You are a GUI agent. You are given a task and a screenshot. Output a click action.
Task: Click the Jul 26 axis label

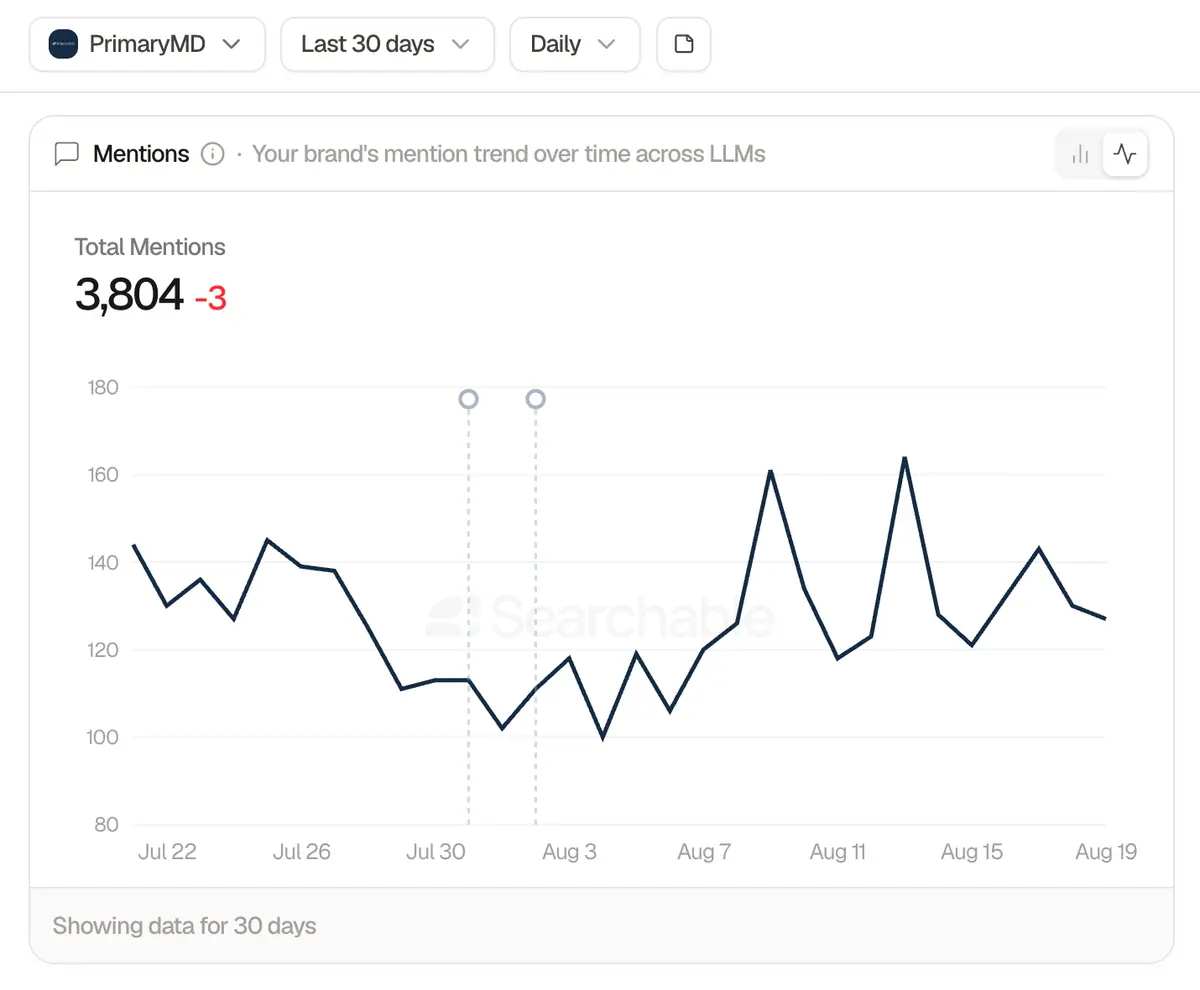coord(301,852)
